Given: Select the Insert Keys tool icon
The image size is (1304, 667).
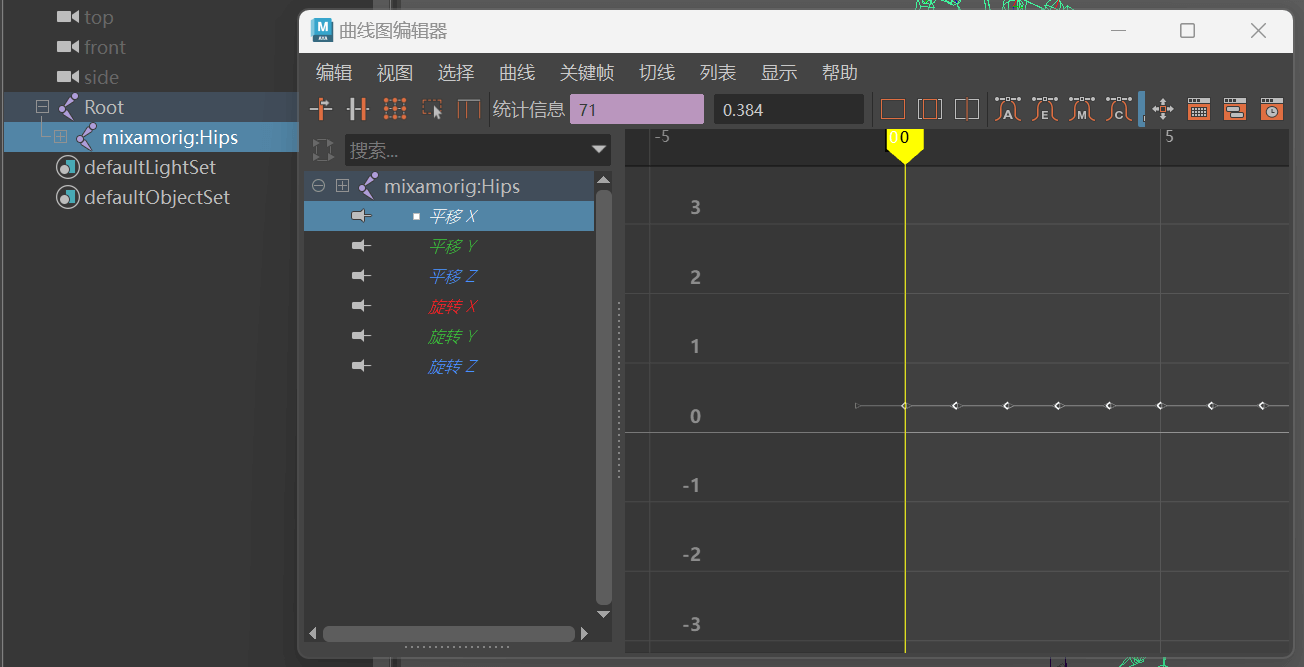Looking at the screenshot, I should [358, 109].
